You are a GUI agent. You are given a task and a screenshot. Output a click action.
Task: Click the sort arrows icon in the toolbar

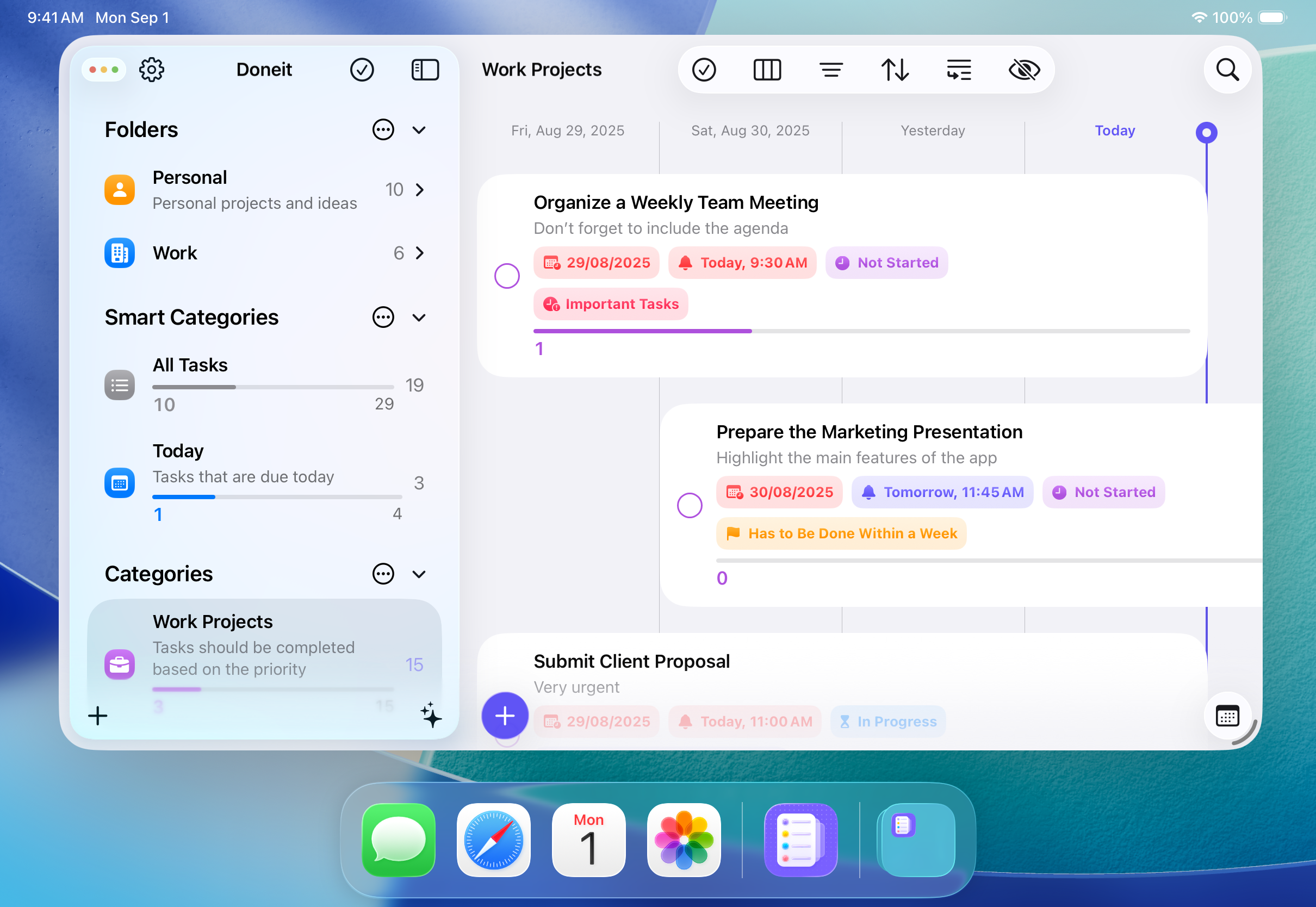[895, 70]
